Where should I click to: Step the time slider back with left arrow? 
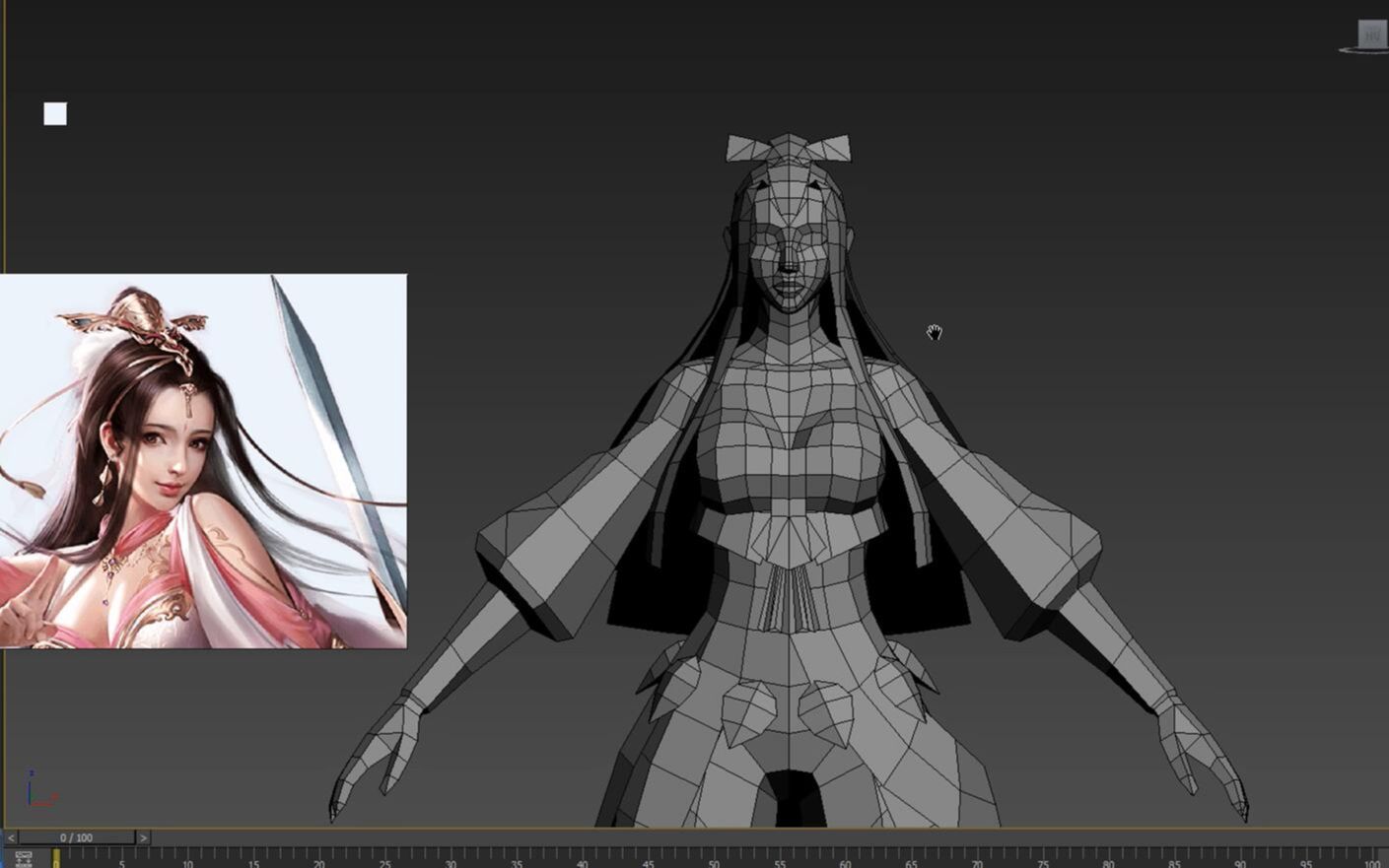click(x=11, y=837)
